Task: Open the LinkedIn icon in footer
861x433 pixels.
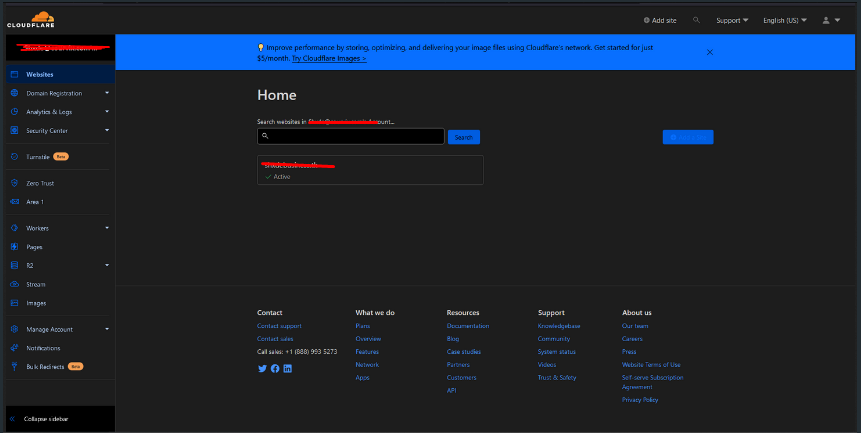Action: click(288, 369)
